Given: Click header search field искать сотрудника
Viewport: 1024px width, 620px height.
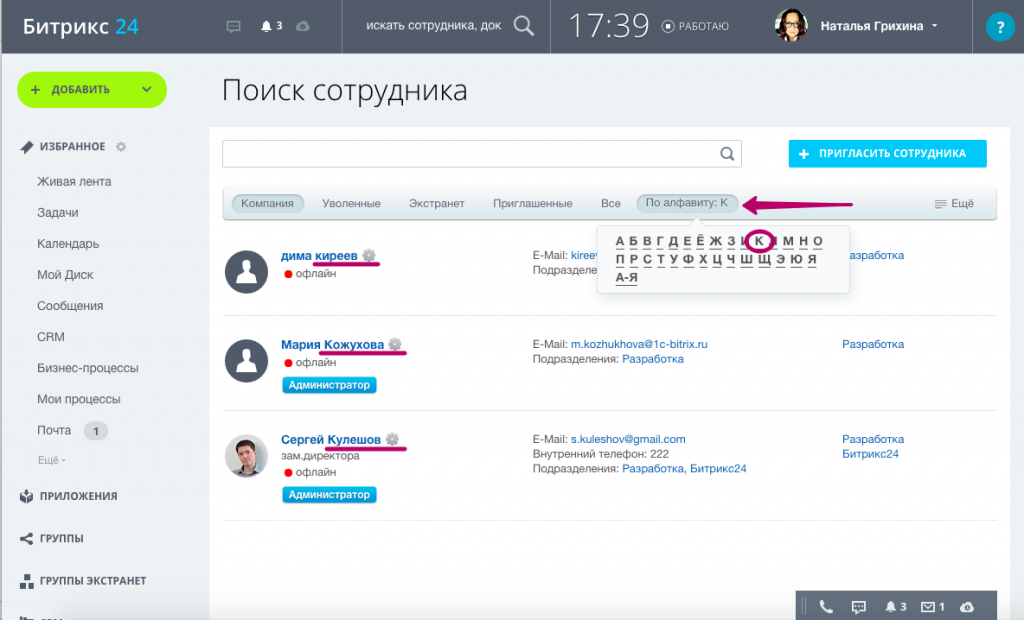Looking at the screenshot, I should [434, 26].
